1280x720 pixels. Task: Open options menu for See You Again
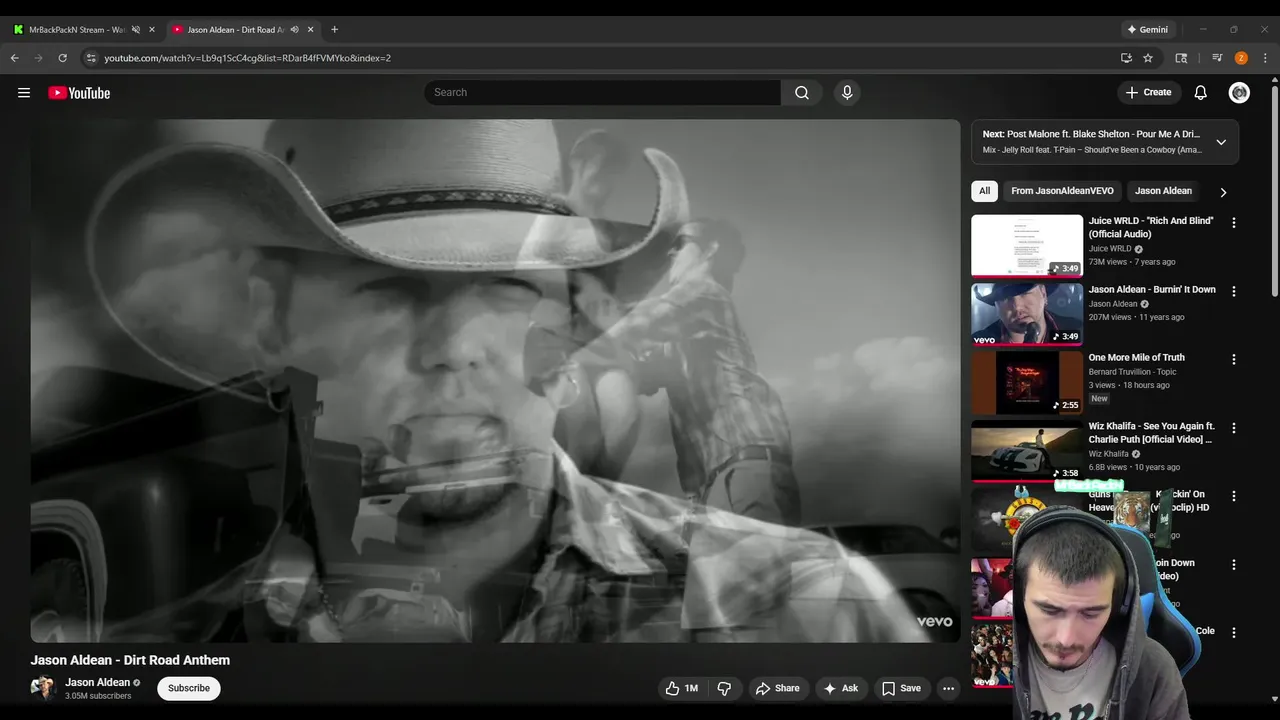1233,428
